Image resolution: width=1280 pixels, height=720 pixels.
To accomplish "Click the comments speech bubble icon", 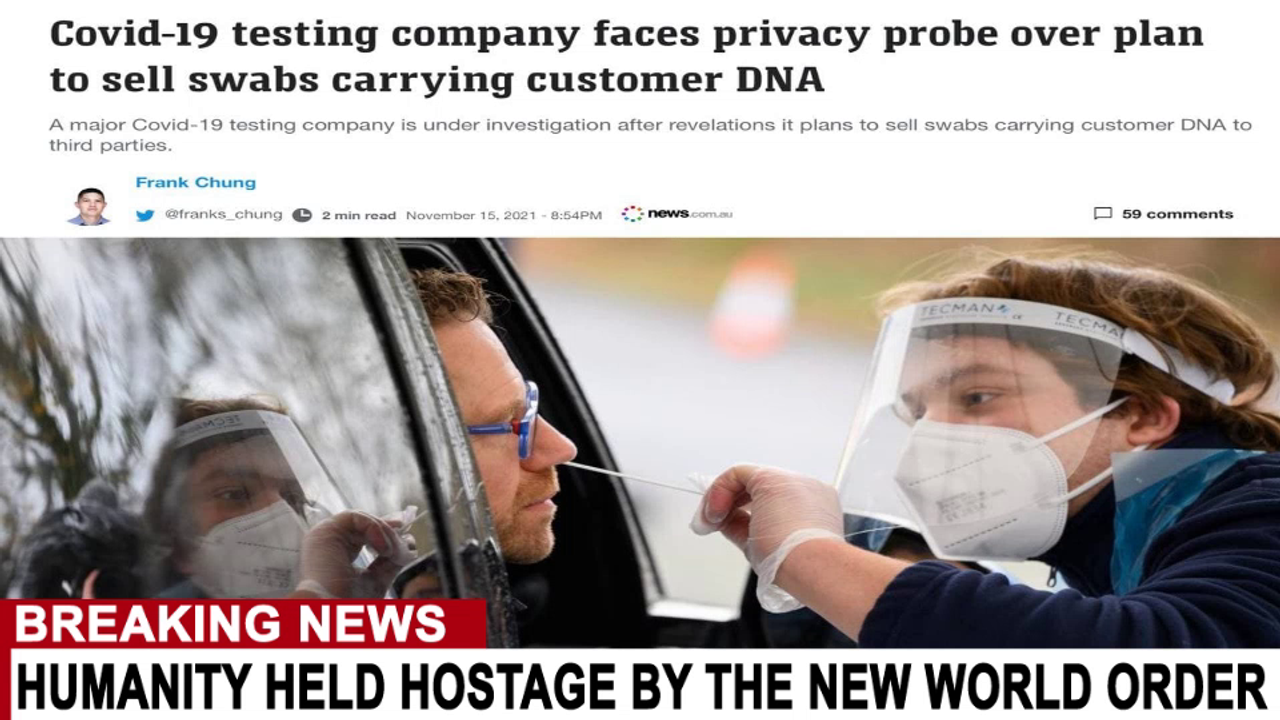I will tap(1103, 214).
